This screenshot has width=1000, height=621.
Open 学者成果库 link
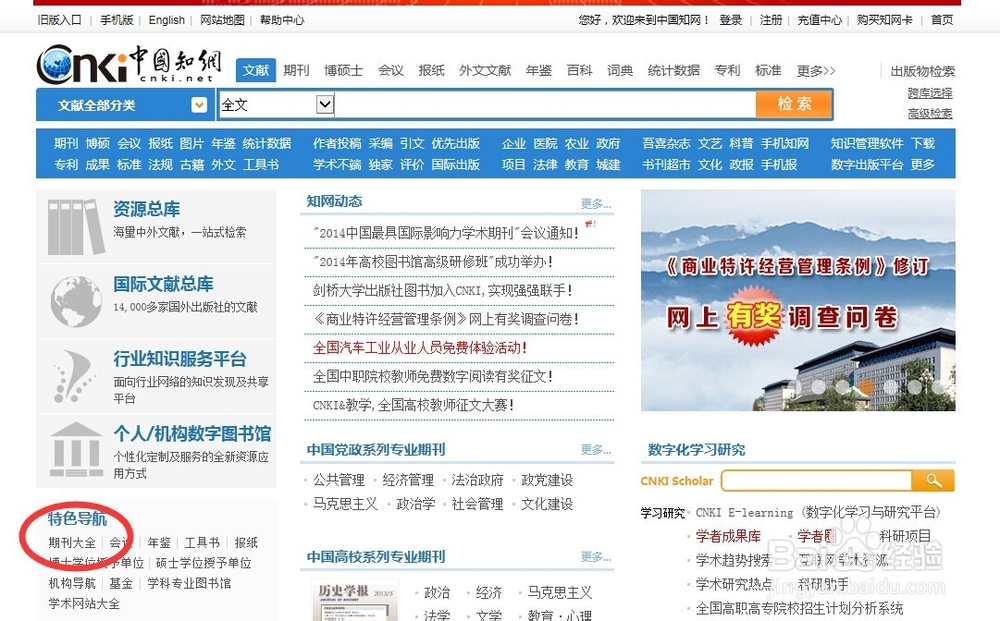[x=728, y=536]
